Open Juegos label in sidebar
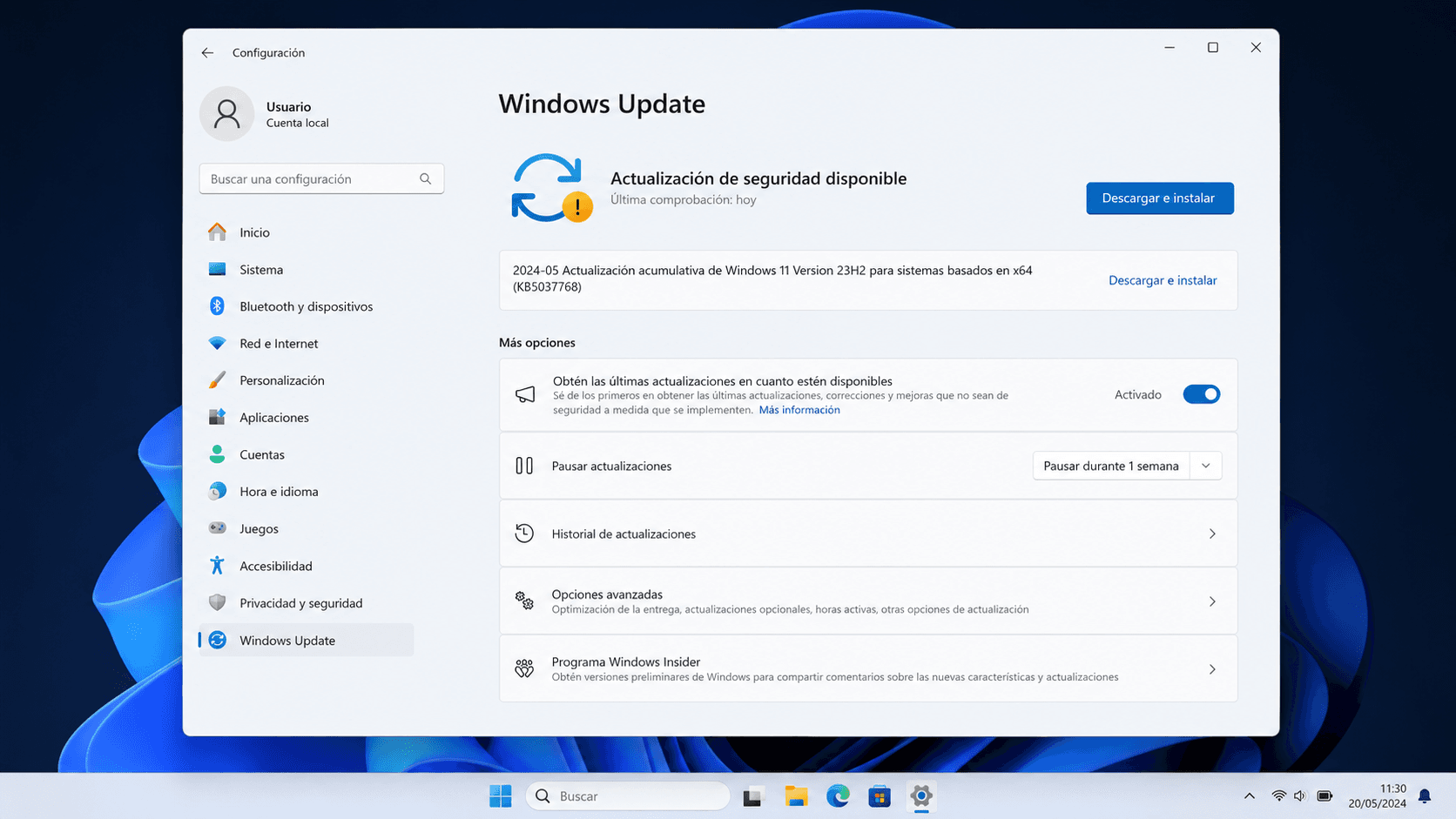Image resolution: width=1456 pixels, height=819 pixels. click(259, 528)
